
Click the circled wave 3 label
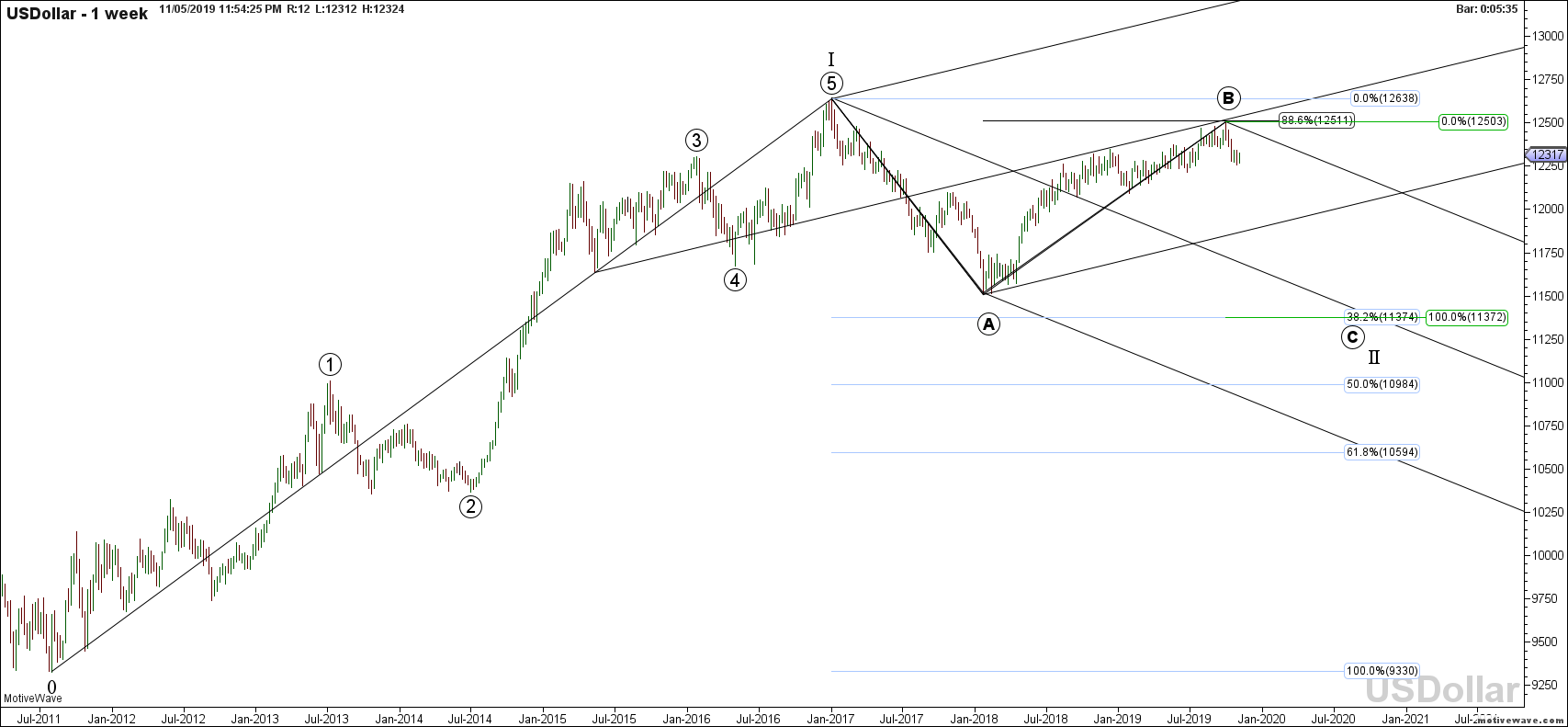tap(696, 141)
